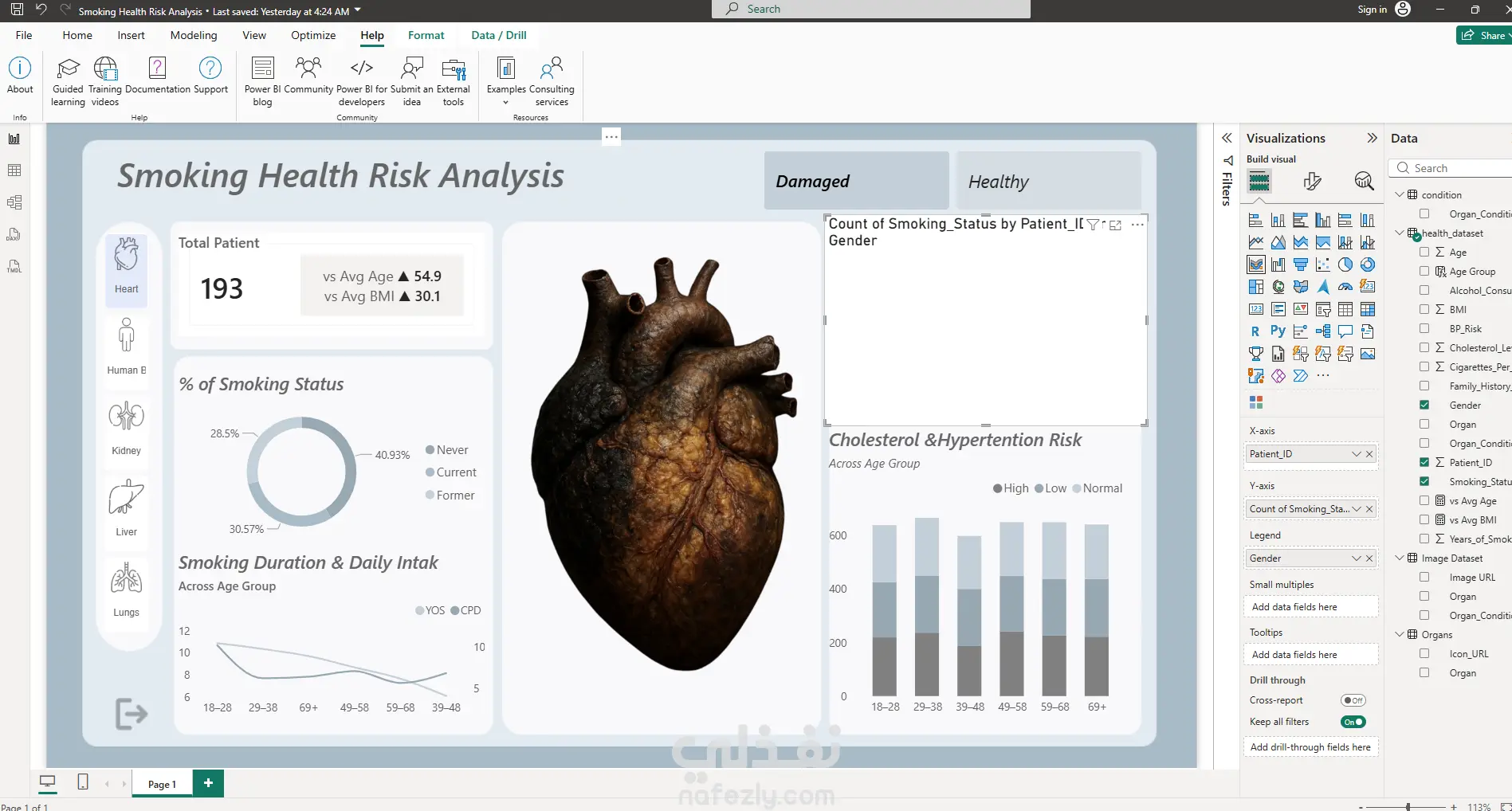Screen dimensions: 1512x811
Task: Turn on Cross-report drill through
Action: (1353, 700)
